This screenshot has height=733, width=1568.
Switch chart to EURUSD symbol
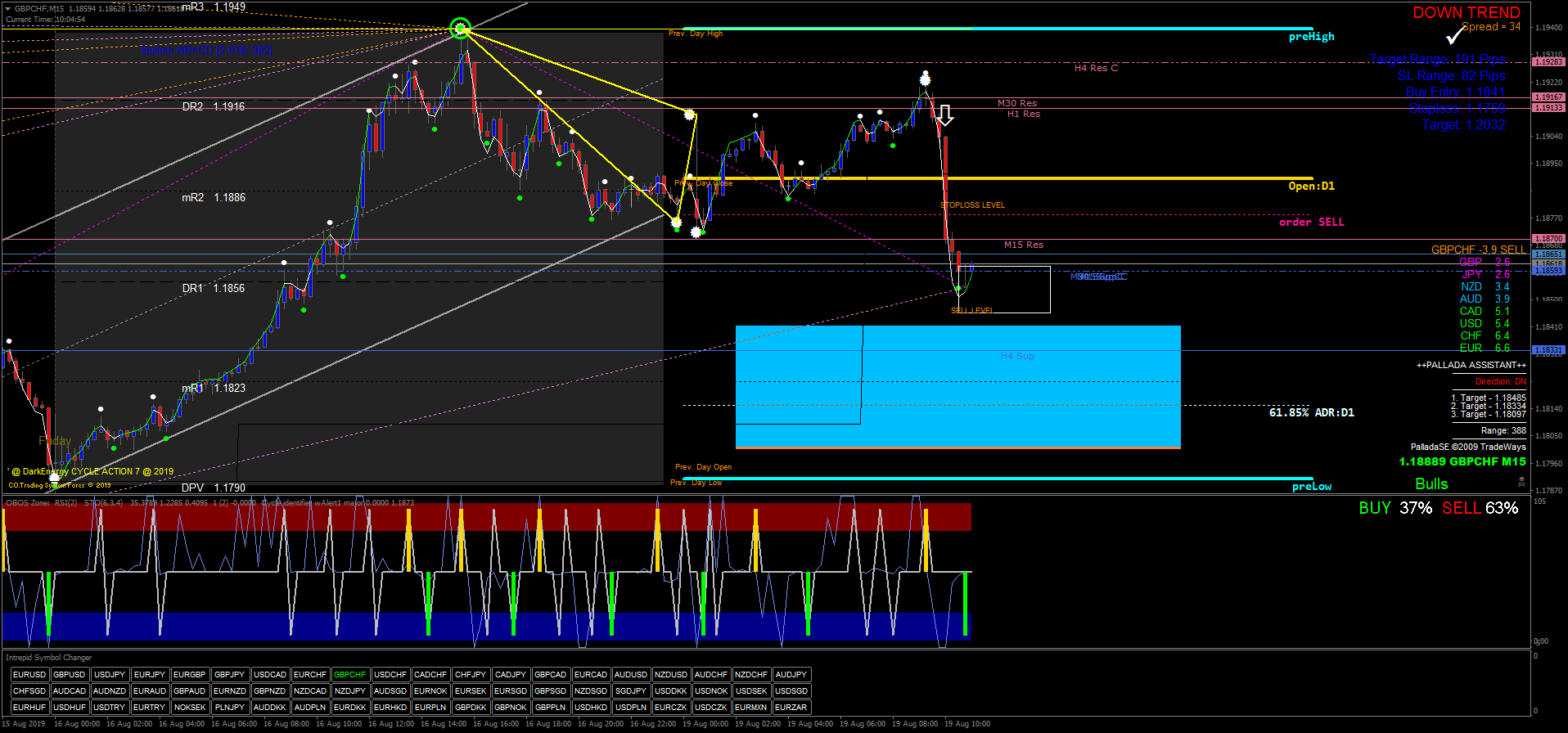29,675
